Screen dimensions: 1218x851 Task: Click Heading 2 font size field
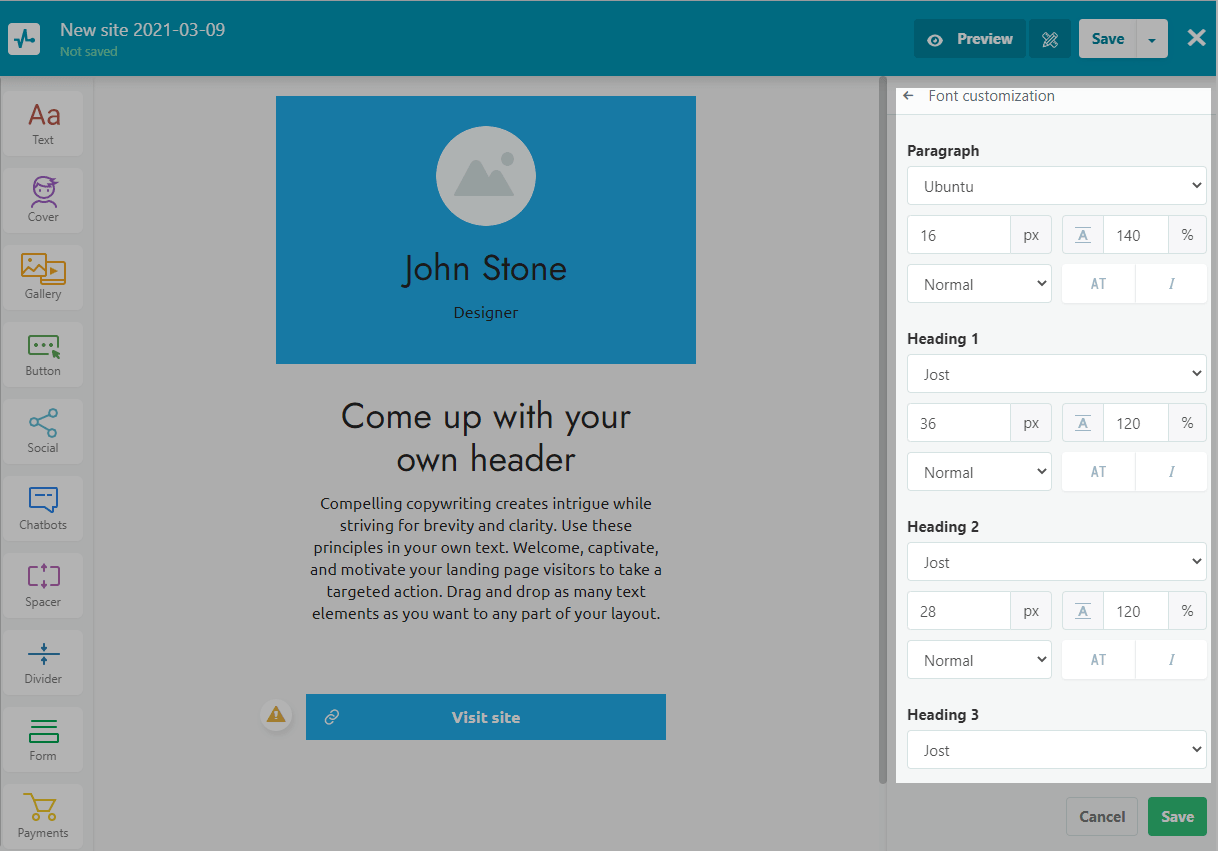point(958,611)
